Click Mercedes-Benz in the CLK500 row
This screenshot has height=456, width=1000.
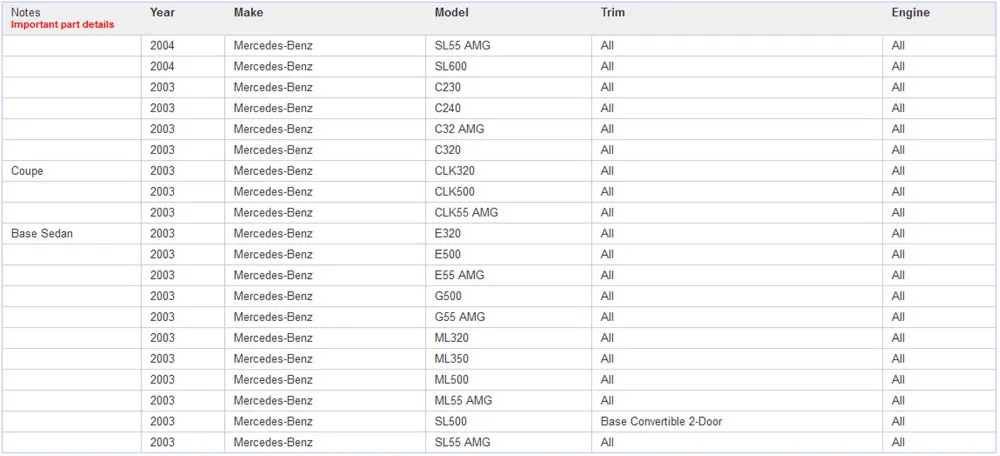click(x=273, y=192)
